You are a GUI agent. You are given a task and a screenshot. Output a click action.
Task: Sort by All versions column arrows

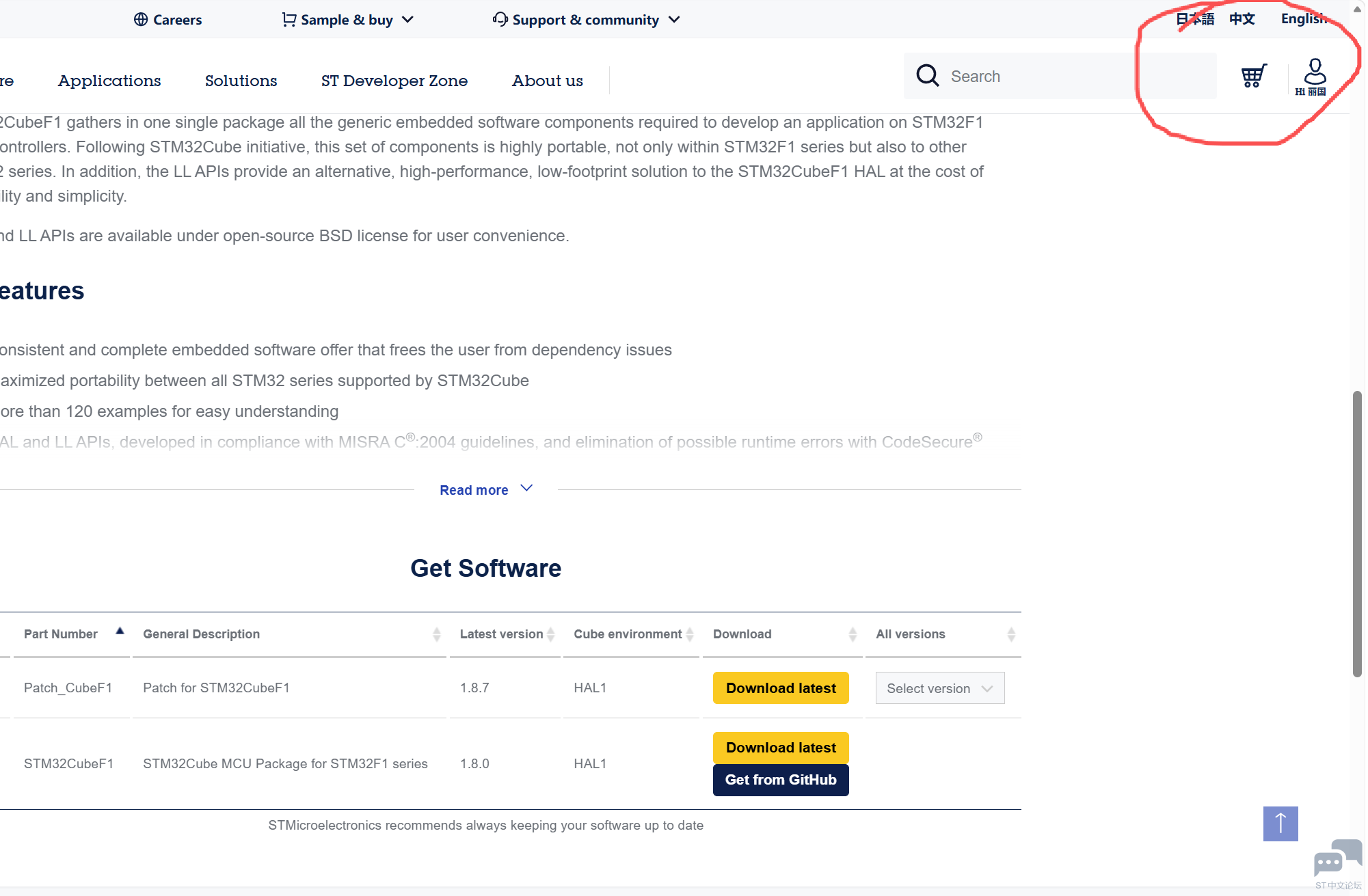point(1011,634)
